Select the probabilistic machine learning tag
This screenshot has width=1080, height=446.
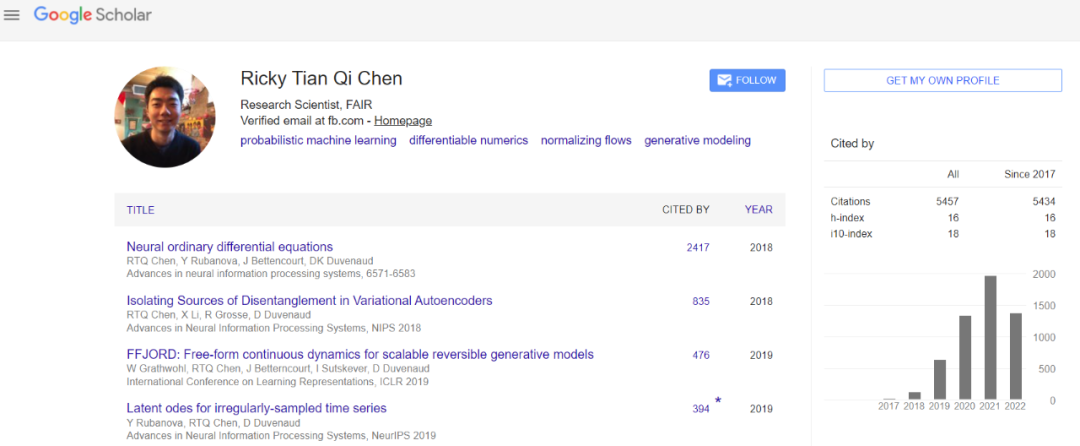click(318, 141)
